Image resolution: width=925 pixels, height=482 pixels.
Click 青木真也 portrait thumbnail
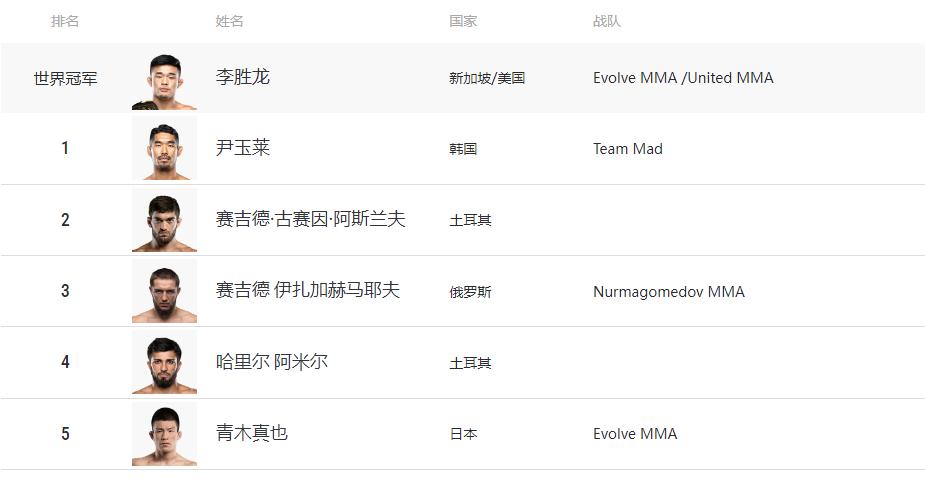coord(164,434)
